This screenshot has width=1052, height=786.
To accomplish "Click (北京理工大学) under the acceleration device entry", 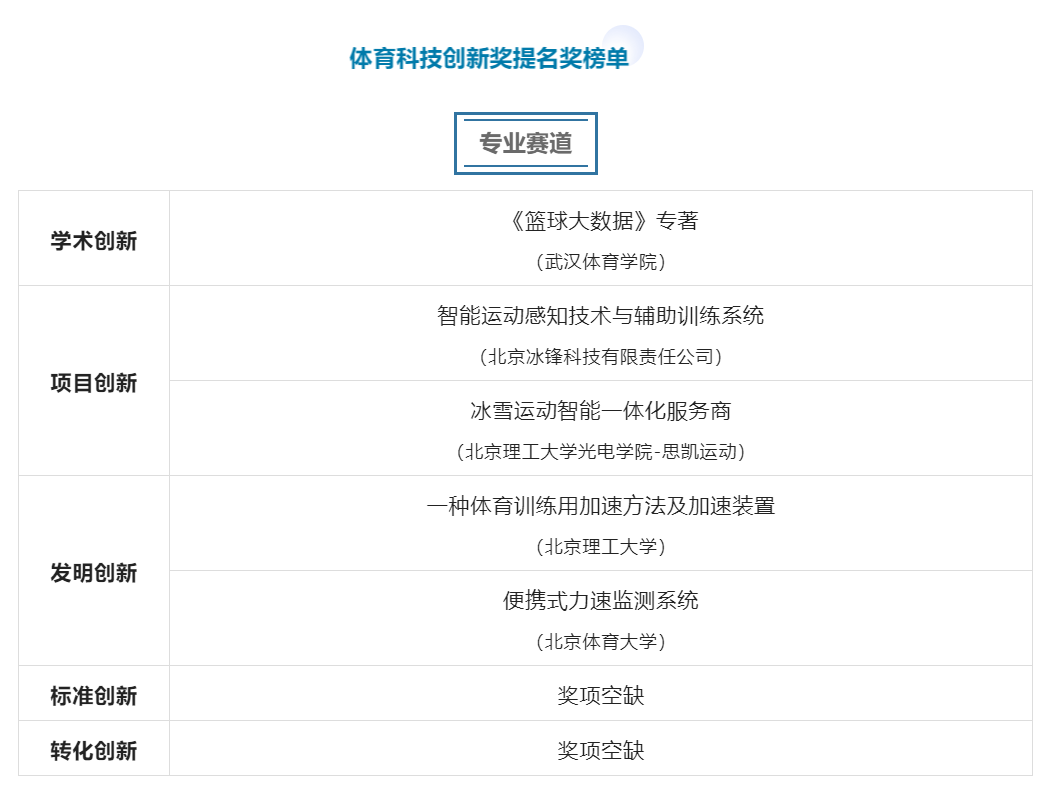I will pyautogui.click(x=601, y=547).
